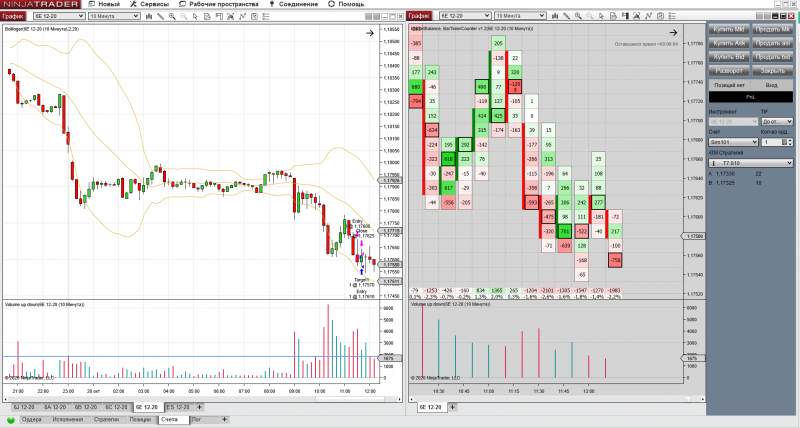Select drawing tools pencil in left chart
The image size is (800, 428).
[161, 16]
